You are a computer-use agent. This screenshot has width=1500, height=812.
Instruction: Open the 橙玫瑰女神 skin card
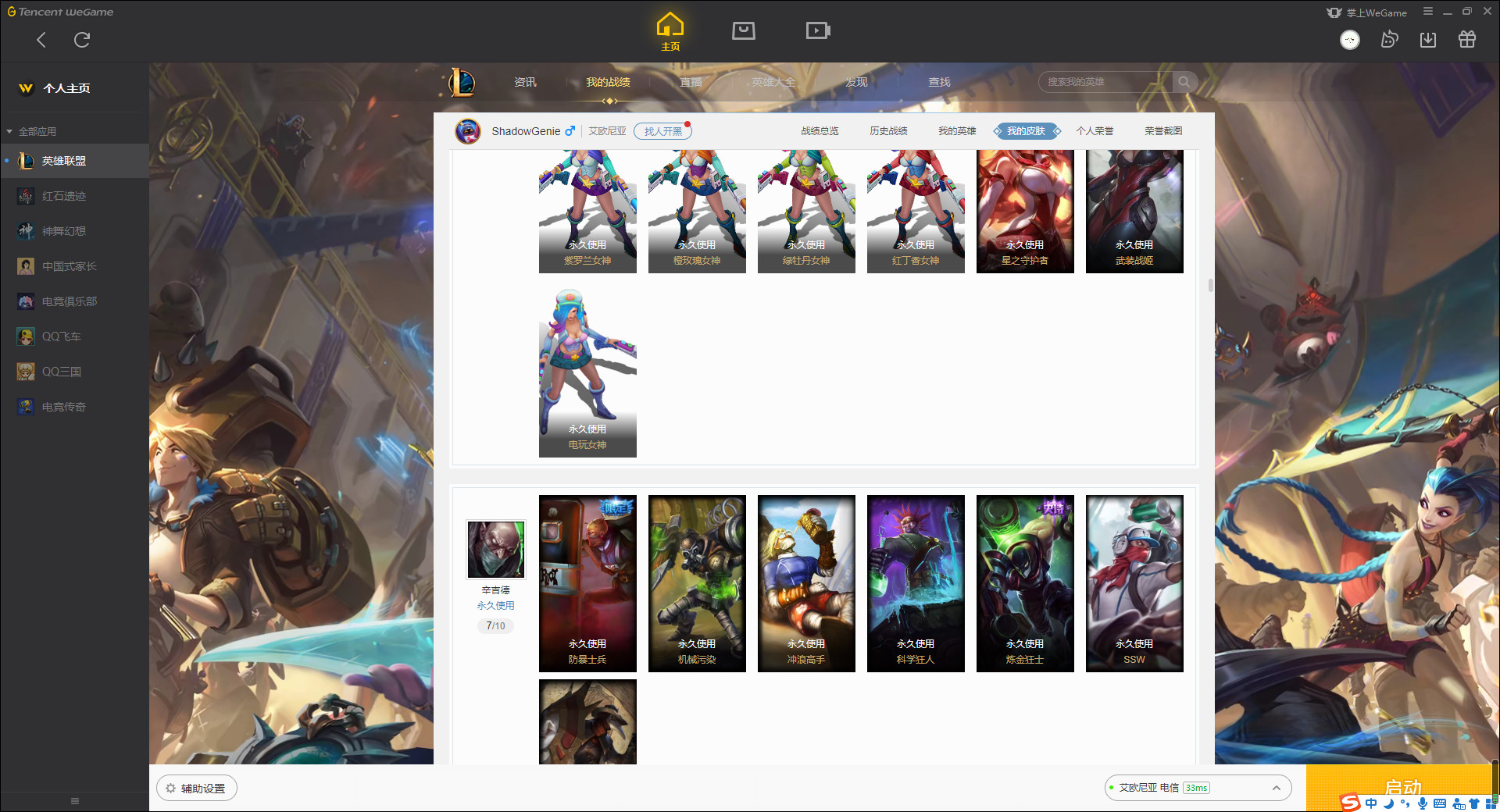point(697,211)
